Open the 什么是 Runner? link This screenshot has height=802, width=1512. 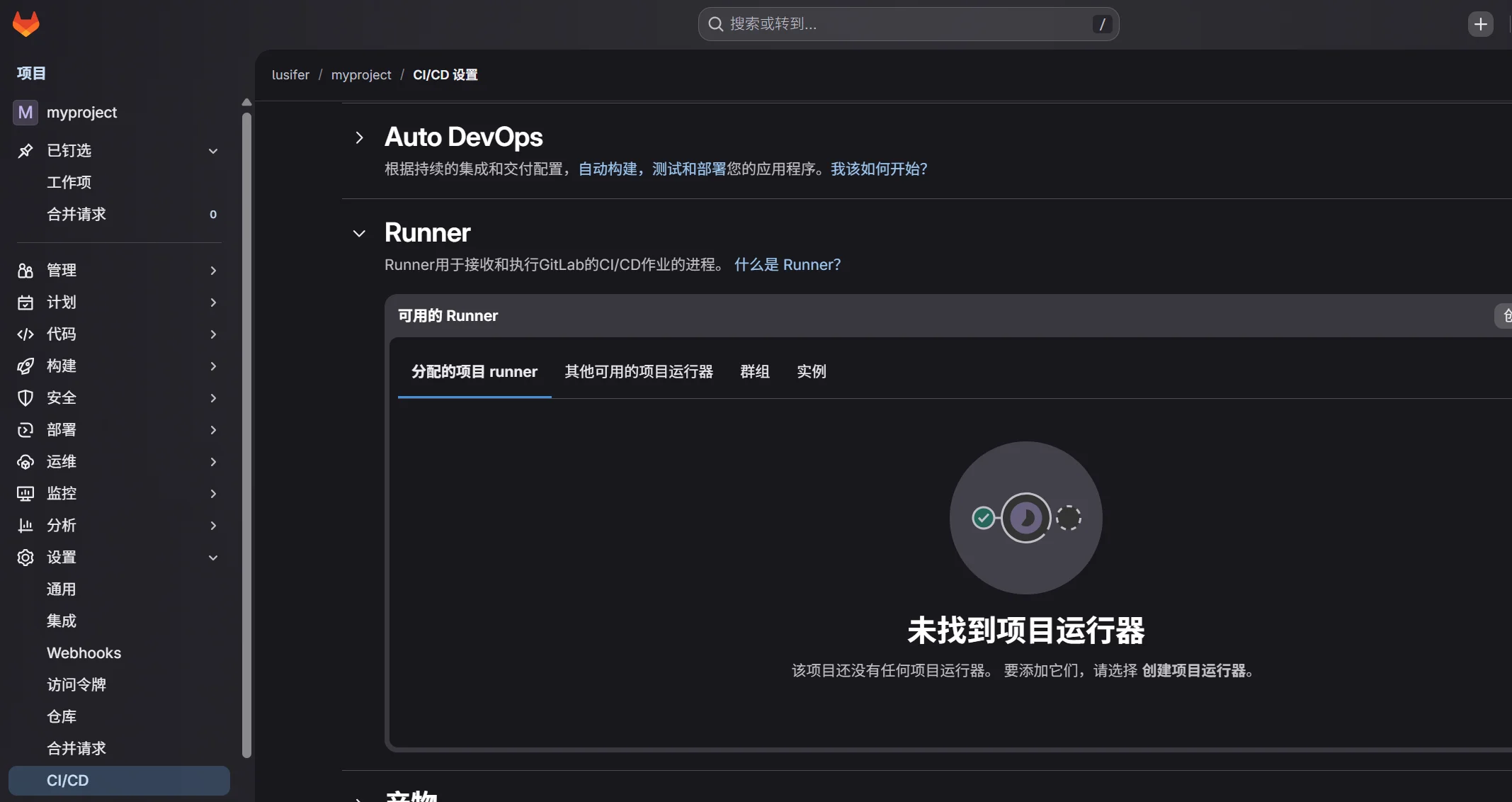click(x=788, y=264)
